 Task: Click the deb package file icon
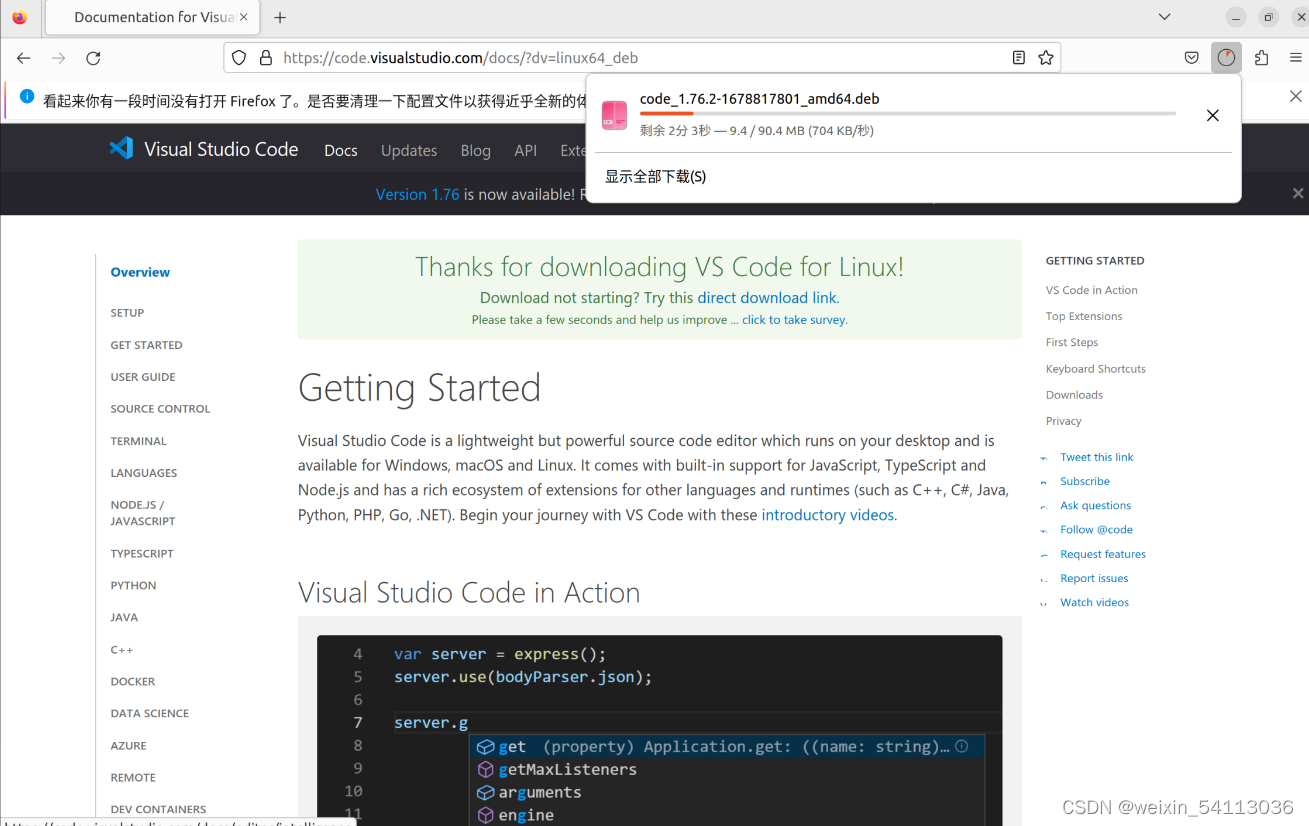coord(614,115)
